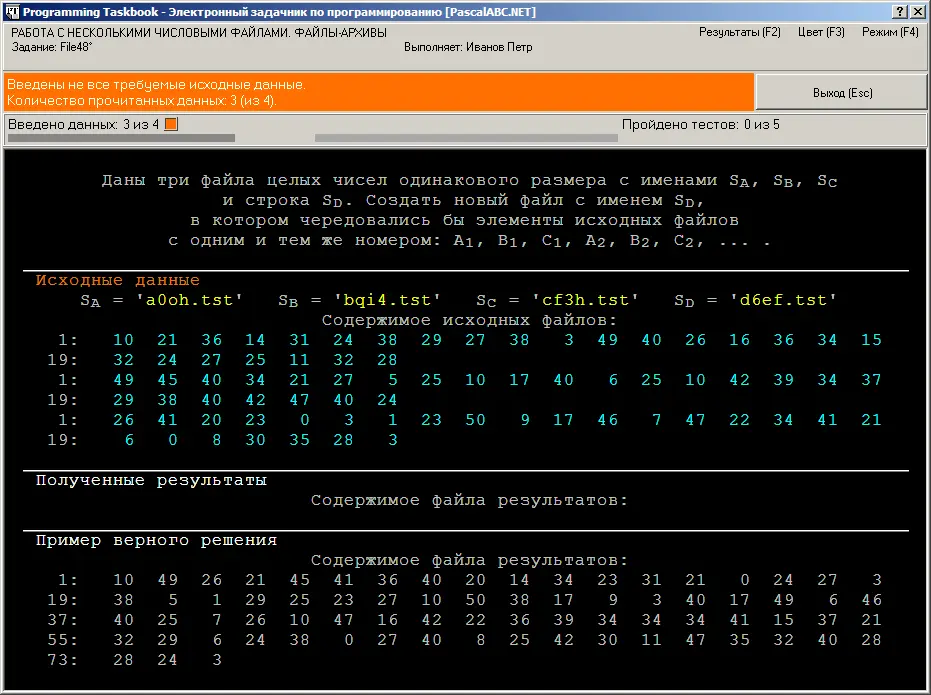Click the Выход (Esc) exit button

point(841,93)
